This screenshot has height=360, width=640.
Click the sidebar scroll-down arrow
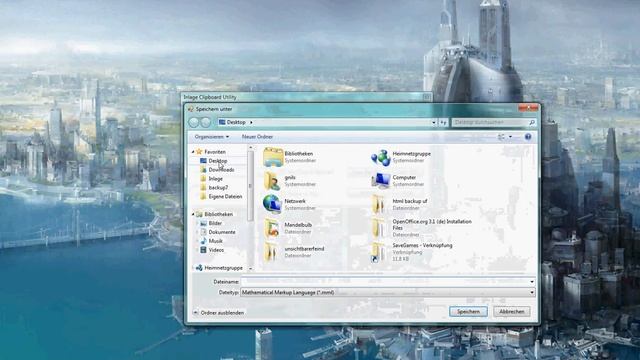(x=251, y=269)
